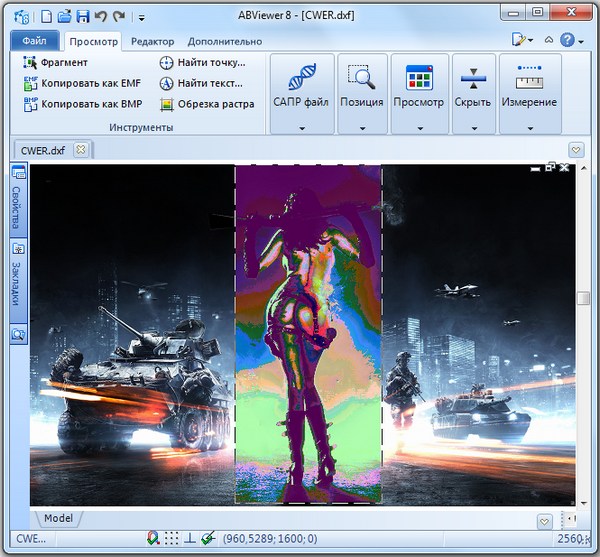Screen dimensions: 600x557
Task: Click the save icon in quick access toolbar
Action: coord(83,16)
